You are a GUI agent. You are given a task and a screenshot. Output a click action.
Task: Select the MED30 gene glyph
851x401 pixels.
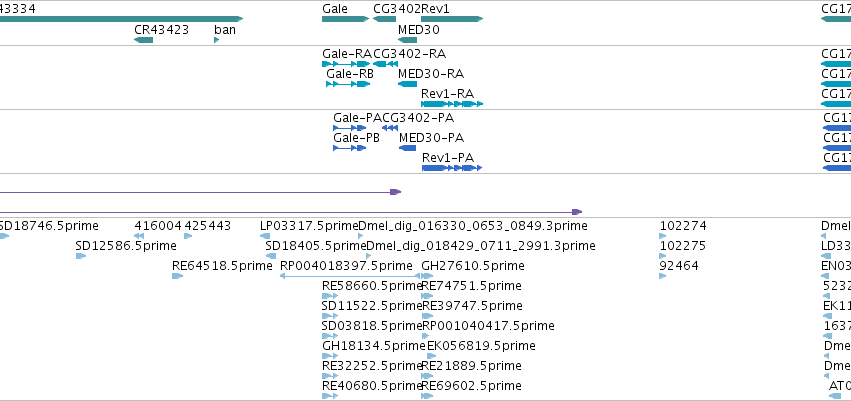407,40
